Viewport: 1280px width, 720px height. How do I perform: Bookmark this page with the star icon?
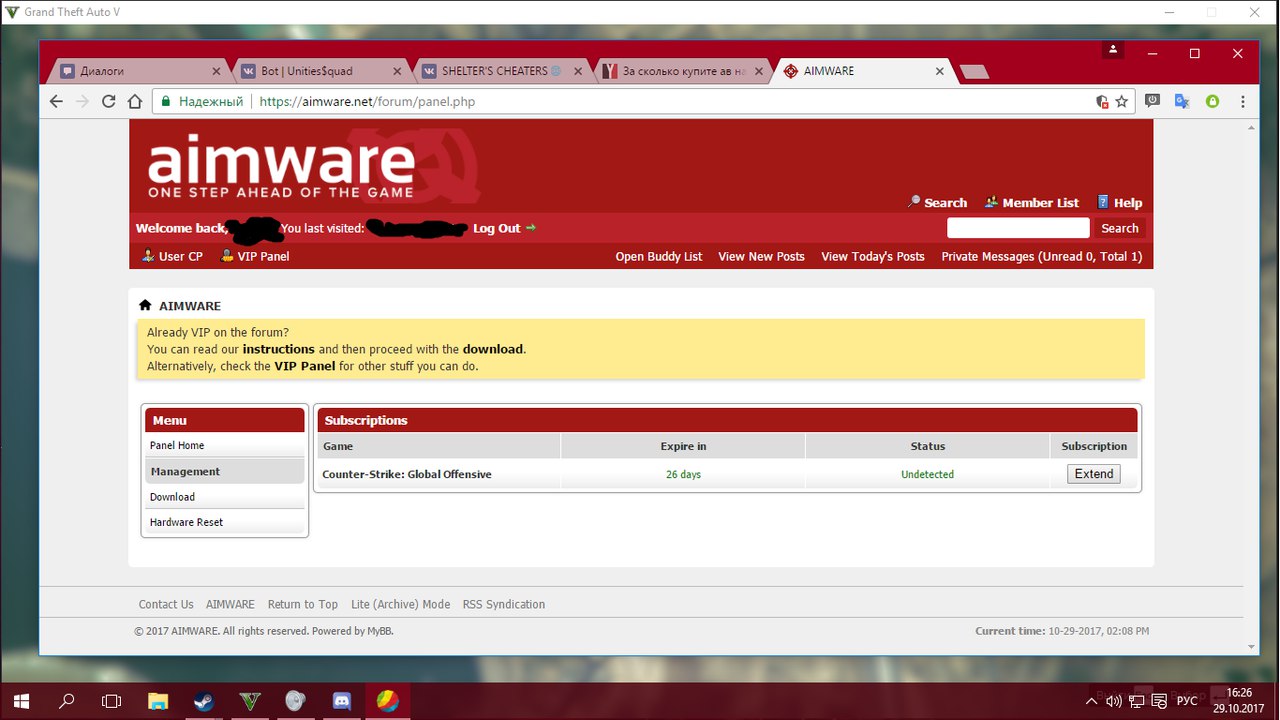(x=1122, y=101)
